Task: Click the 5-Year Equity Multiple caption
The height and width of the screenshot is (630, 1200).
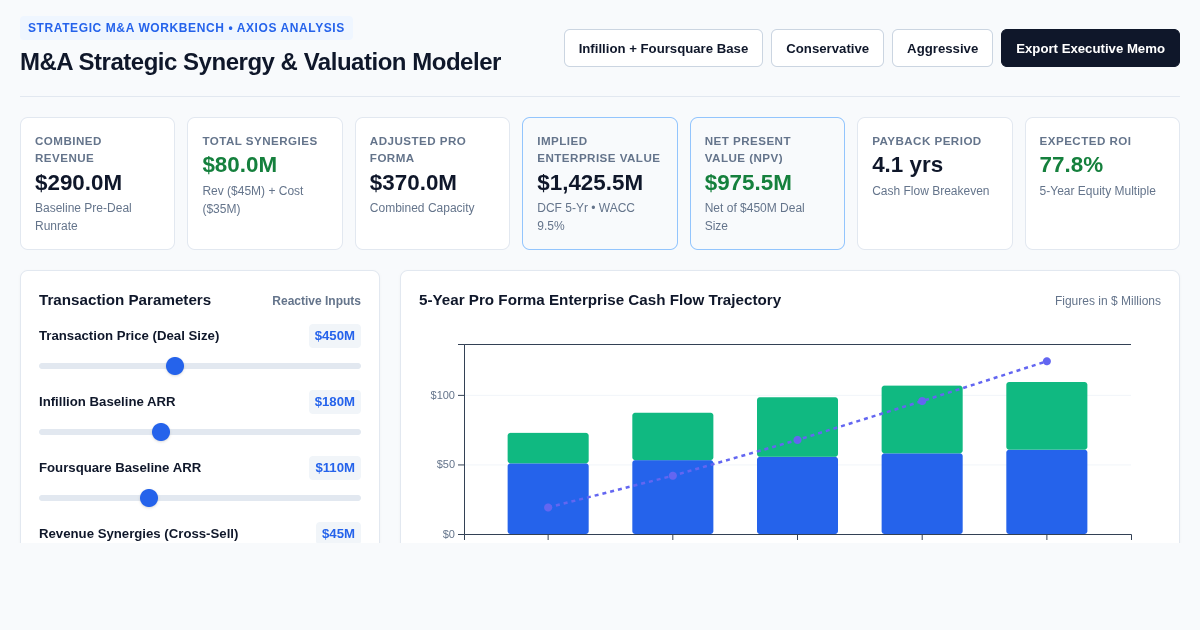Action: click(x=1098, y=191)
